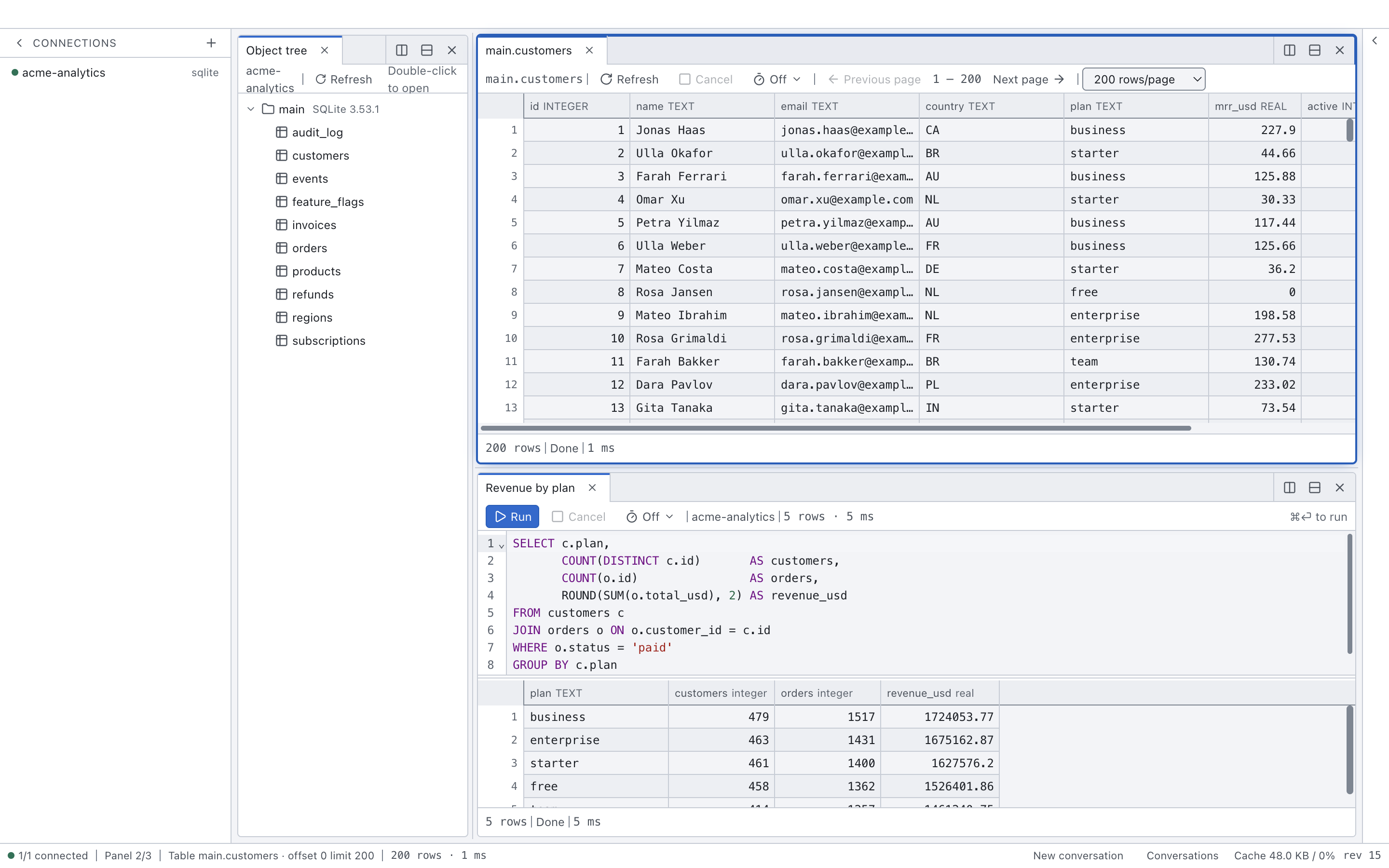Close the Revenue by plan tab
The height and width of the screenshot is (868, 1389).
[x=592, y=488]
